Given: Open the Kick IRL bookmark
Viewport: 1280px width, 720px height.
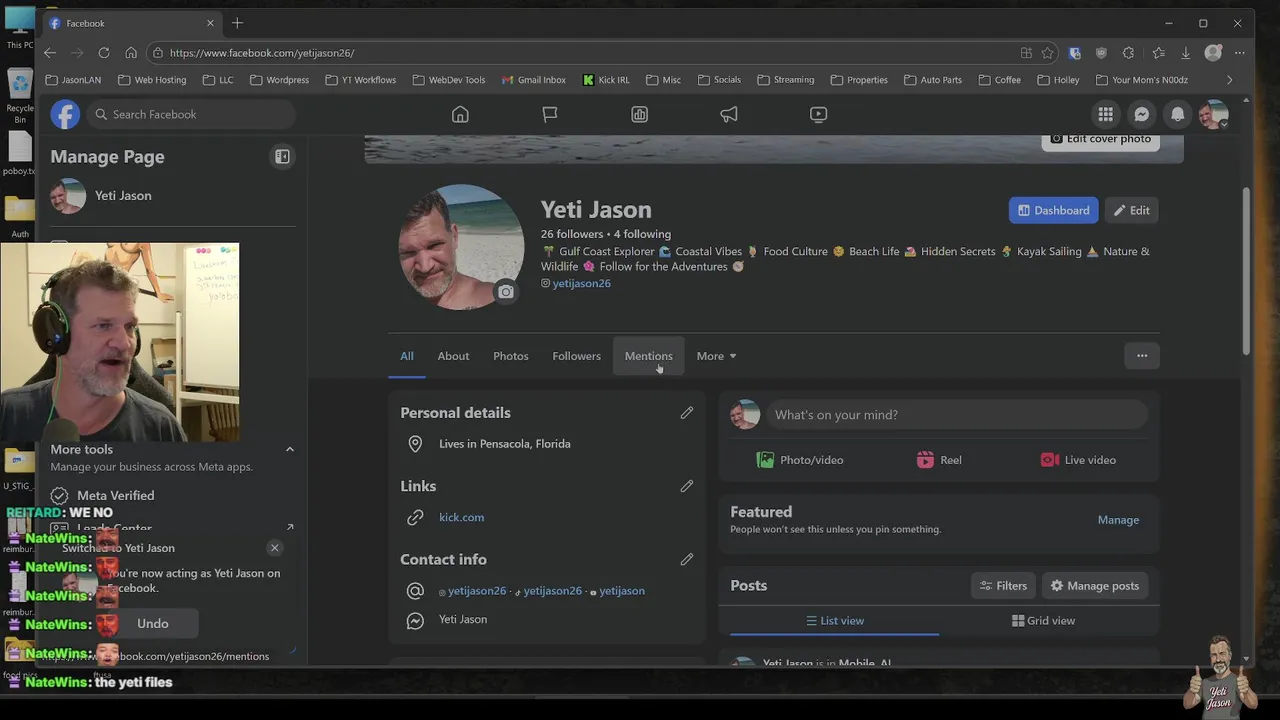Looking at the screenshot, I should 604,80.
